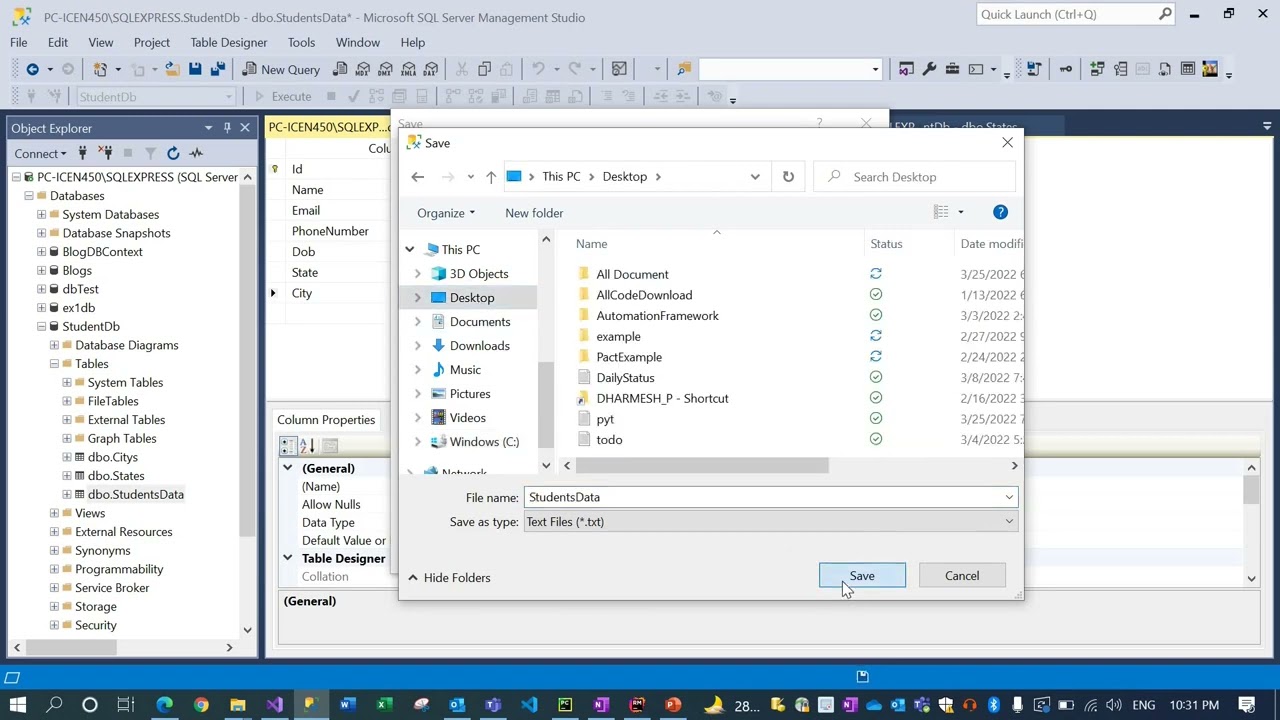Click the XMLA query icon in toolbar
Screen dimensions: 1280x720
tap(408, 69)
